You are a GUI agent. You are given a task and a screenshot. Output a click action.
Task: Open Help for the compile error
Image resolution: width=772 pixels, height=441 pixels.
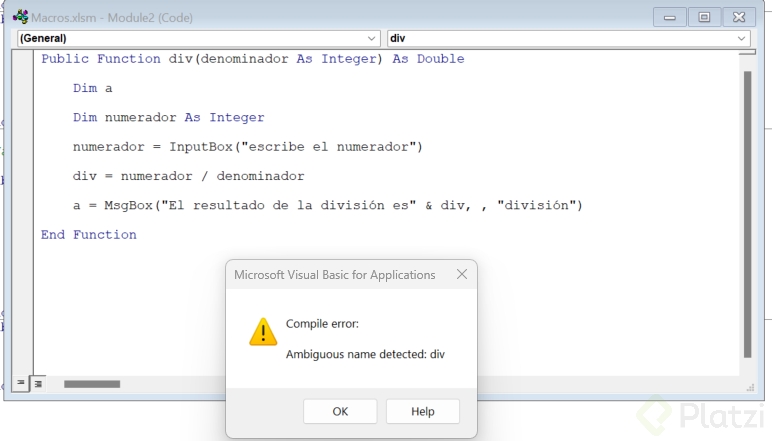click(x=422, y=411)
